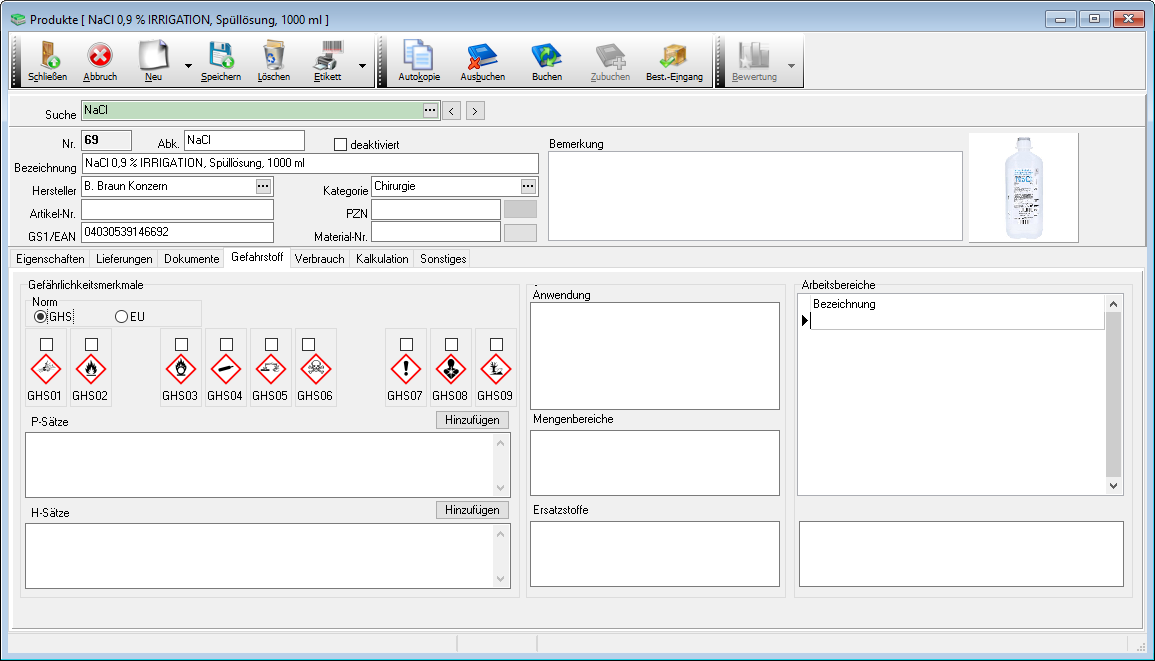Click the product bottle thumbnail image

tap(1023, 187)
